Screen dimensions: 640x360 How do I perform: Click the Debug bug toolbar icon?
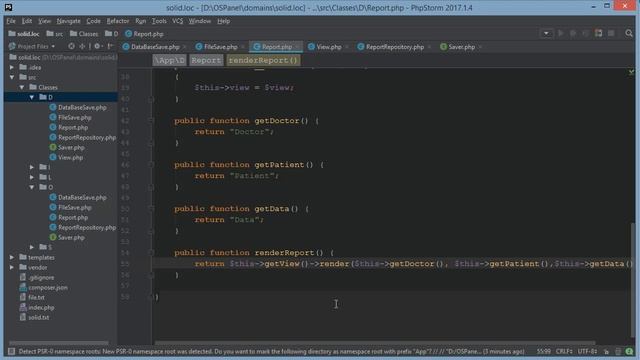(573, 33)
